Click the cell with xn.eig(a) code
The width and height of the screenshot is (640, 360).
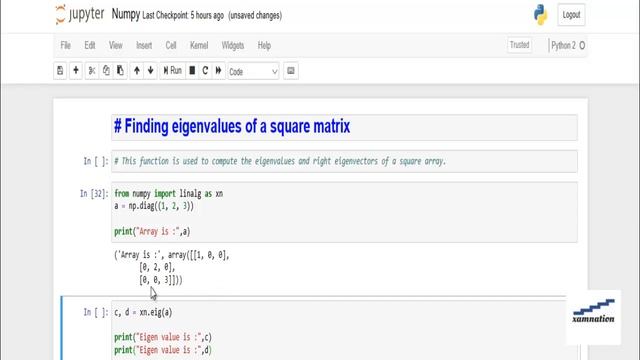pyautogui.click(x=344, y=331)
